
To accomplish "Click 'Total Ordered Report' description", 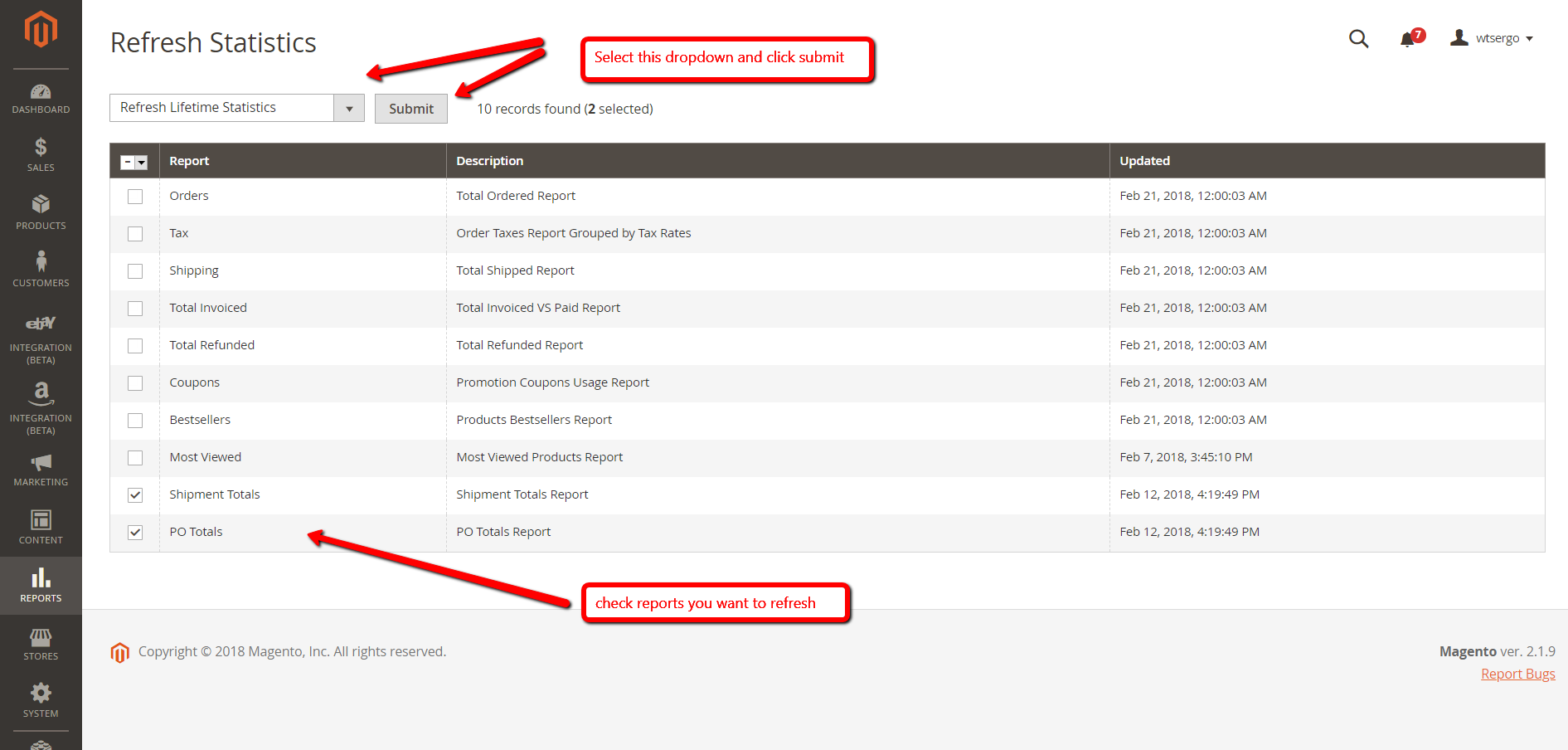I will [516, 196].
